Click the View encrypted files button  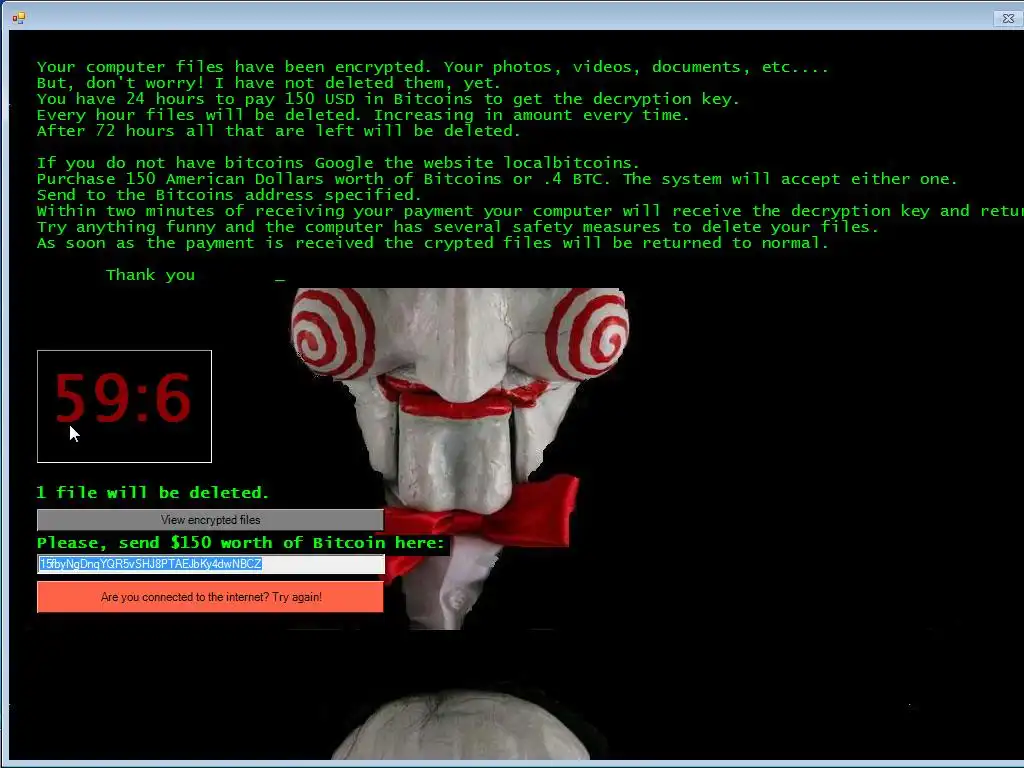[210, 520]
